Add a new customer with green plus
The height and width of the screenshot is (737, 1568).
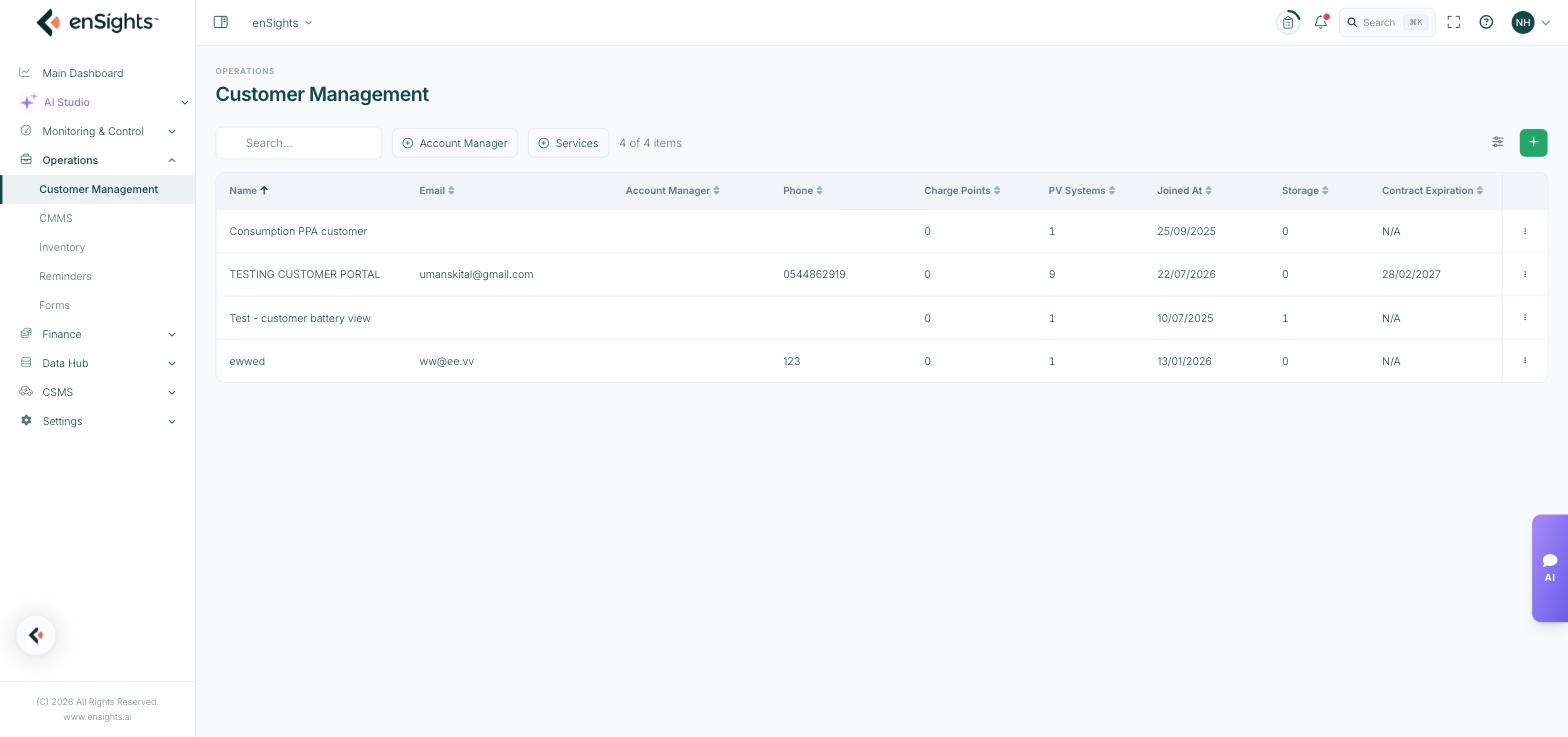(x=1533, y=142)
